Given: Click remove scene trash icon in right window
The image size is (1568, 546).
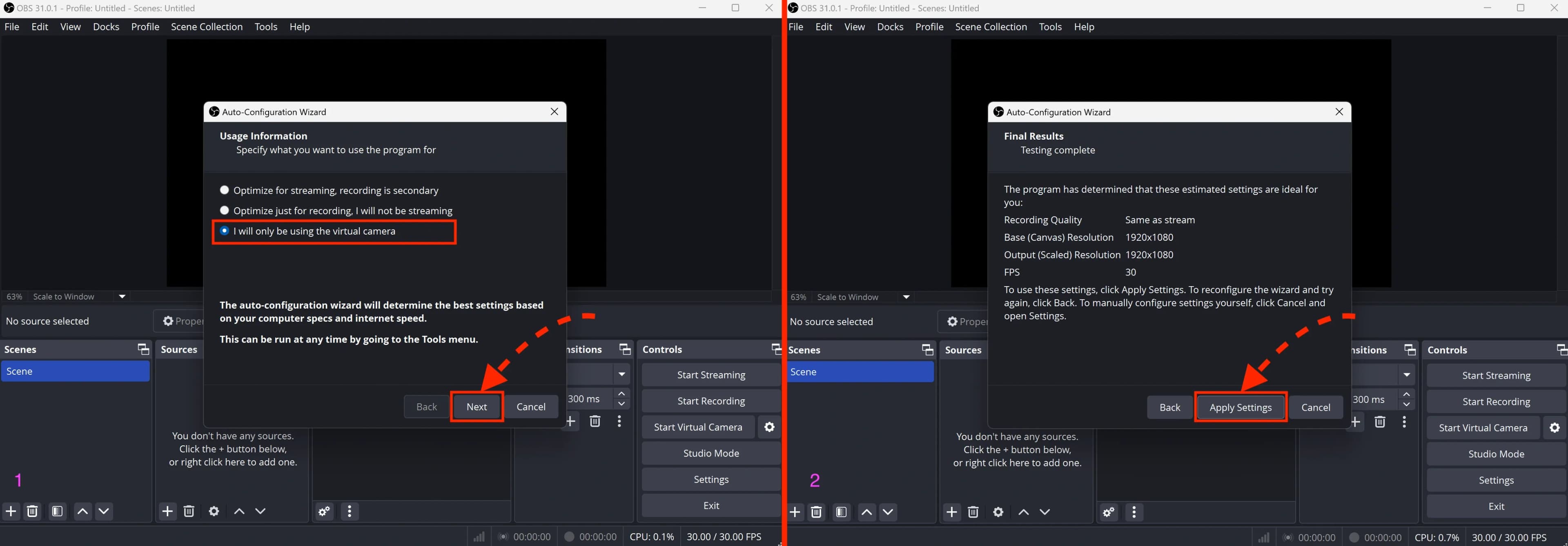Looking at the screenshot, I should pyautogui.click(x=816, y=512).
